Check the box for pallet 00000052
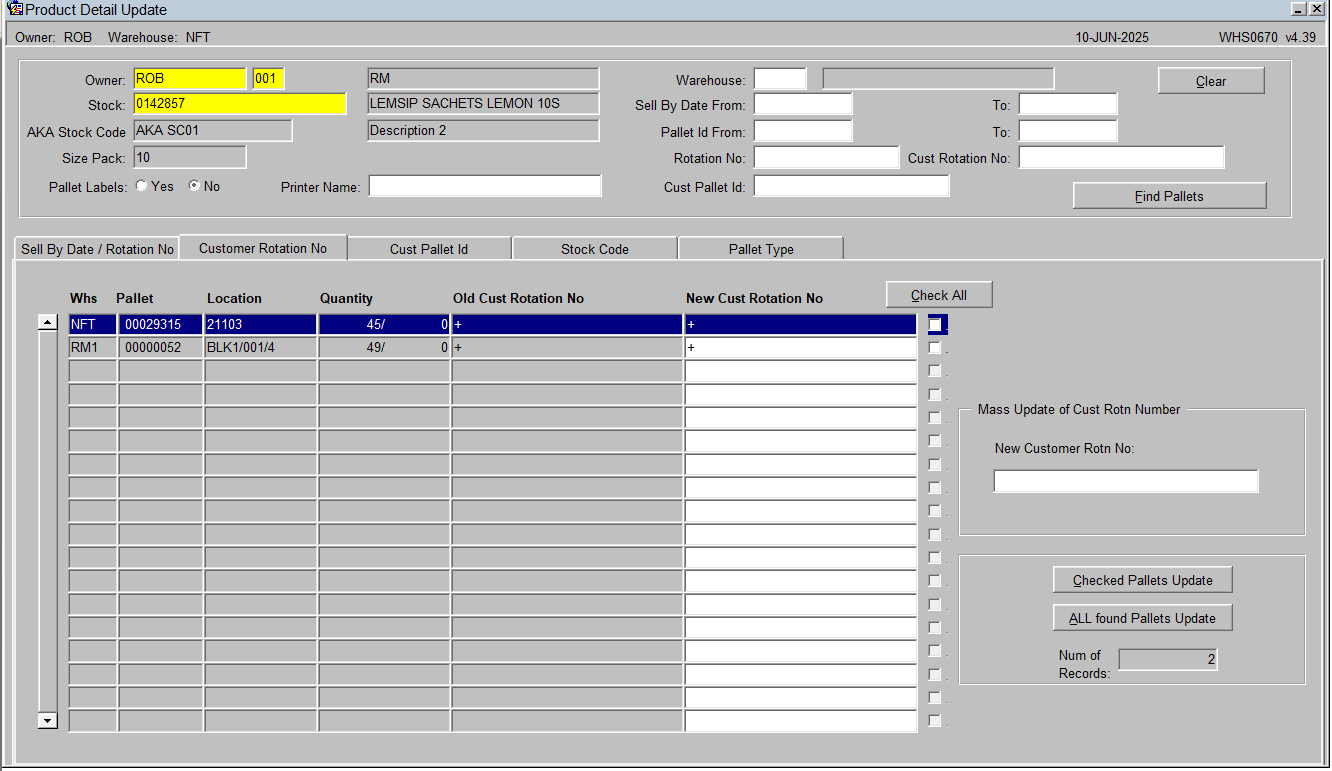 click(935, 348)
